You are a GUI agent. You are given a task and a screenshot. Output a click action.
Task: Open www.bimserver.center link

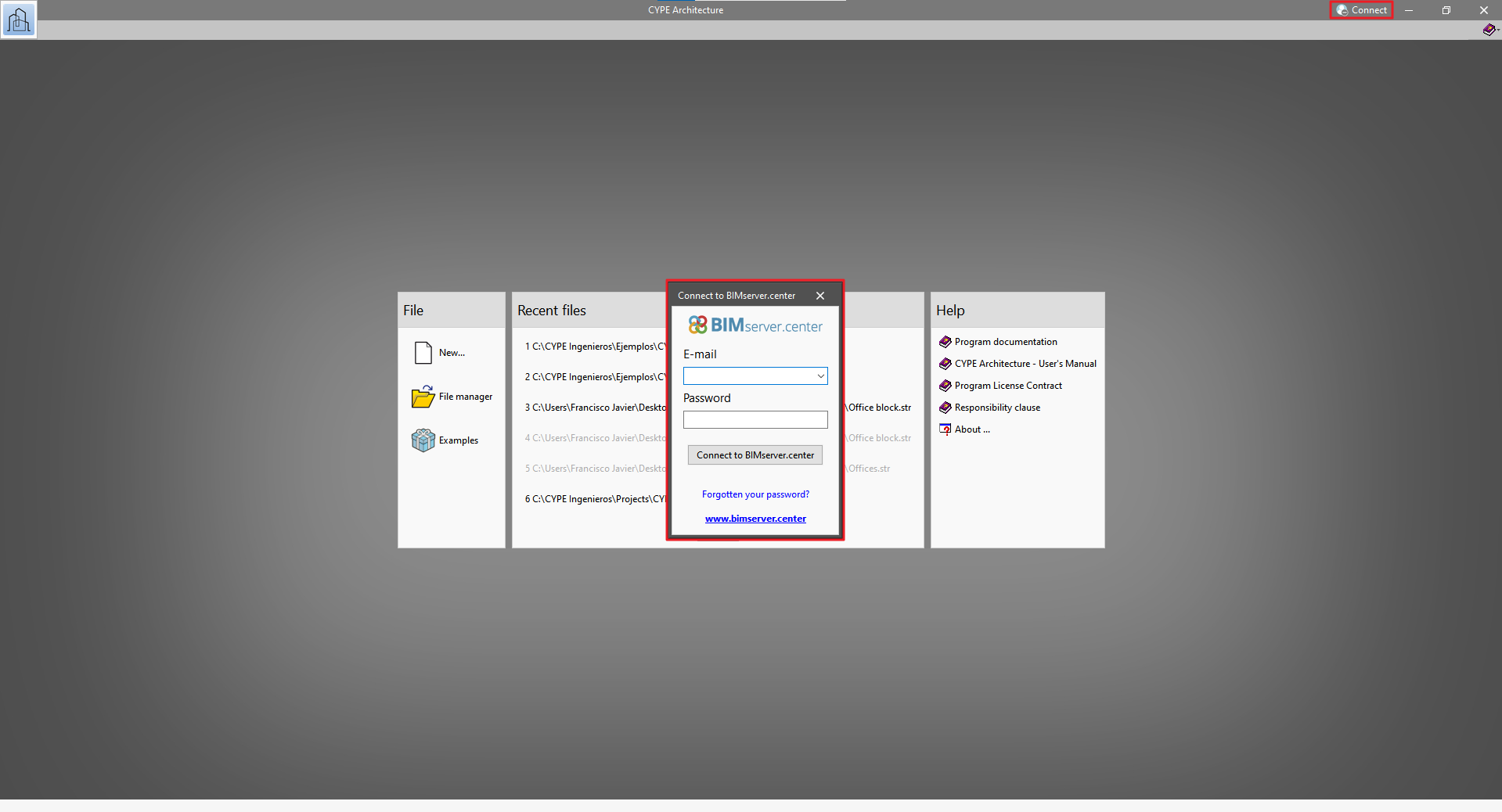[755, 519]
